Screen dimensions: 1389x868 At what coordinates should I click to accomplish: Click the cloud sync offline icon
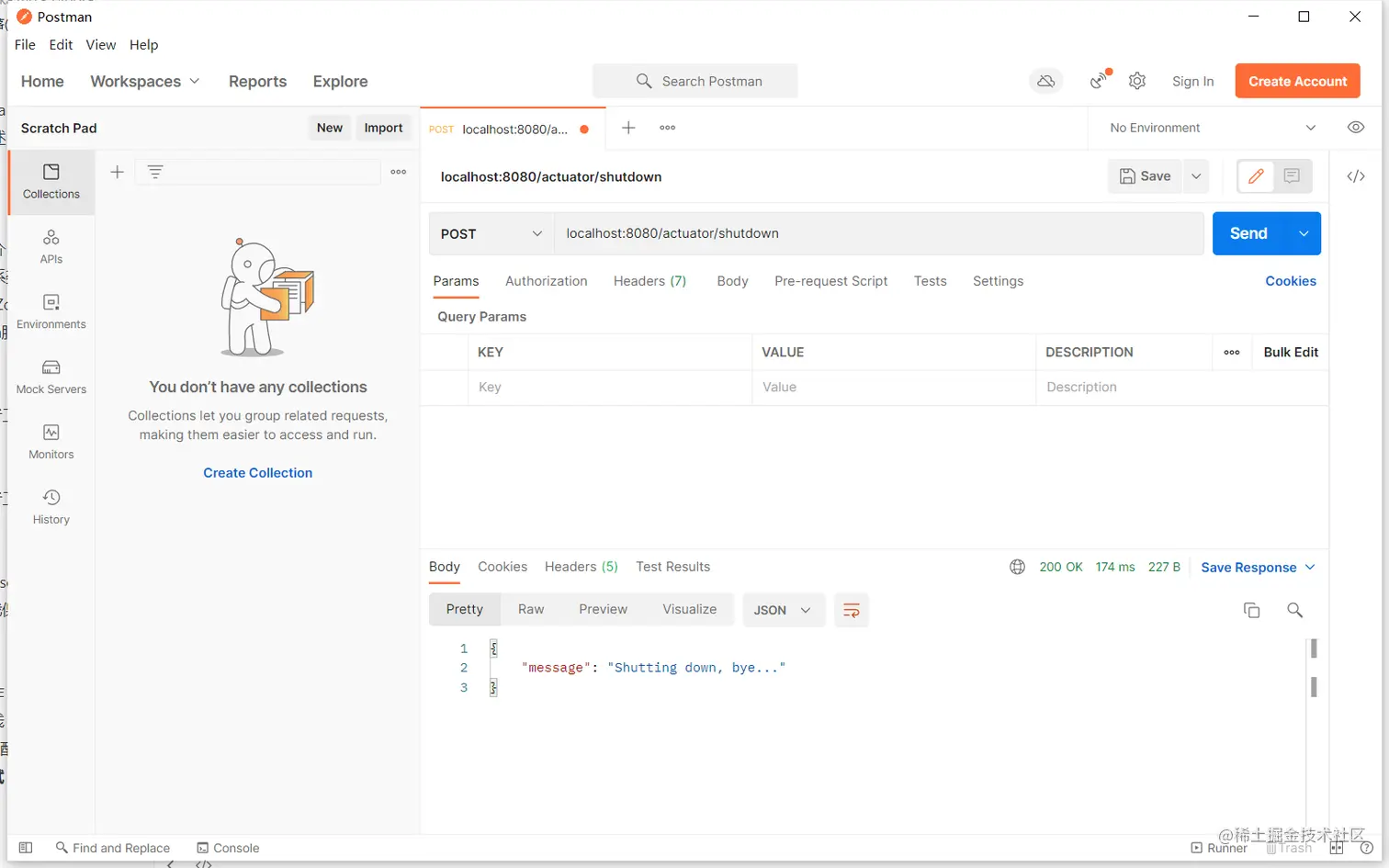[x=1045, y=81]
